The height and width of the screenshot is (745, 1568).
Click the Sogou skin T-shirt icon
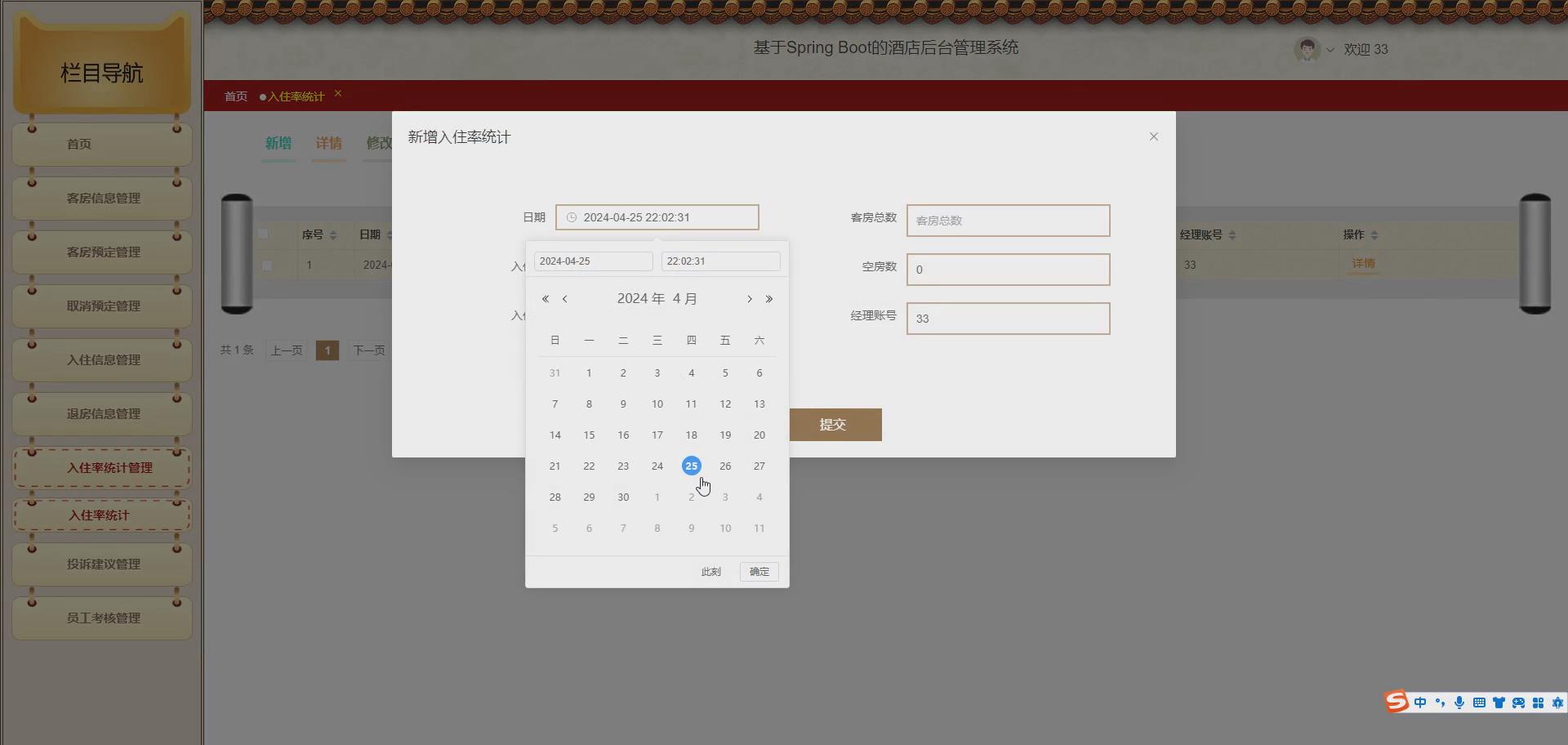click(1499, 703)
